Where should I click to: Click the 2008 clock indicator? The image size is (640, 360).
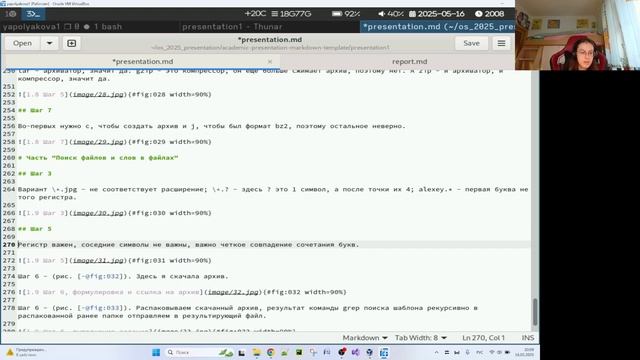coord(489,14)
